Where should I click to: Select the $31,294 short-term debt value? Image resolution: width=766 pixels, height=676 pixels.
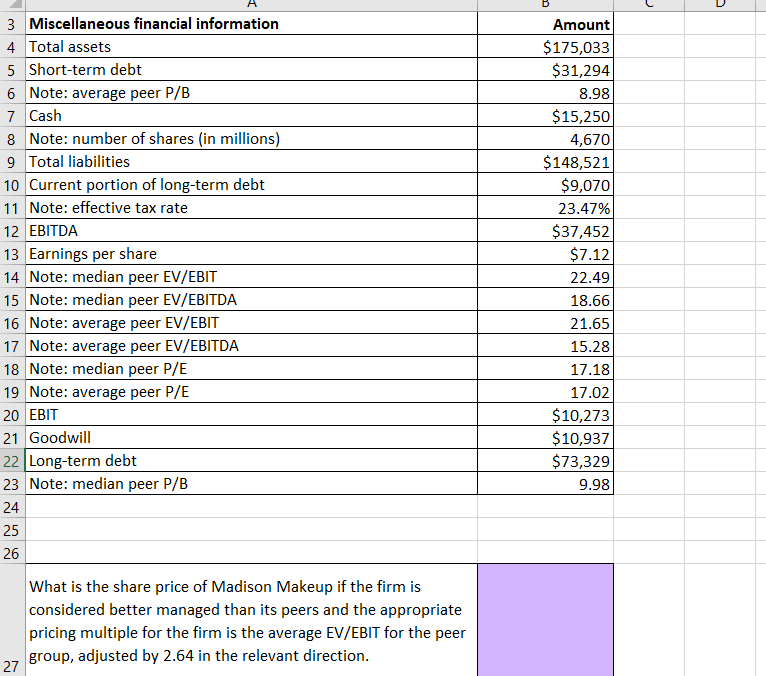pyautogui.click(x=545, y=69)
